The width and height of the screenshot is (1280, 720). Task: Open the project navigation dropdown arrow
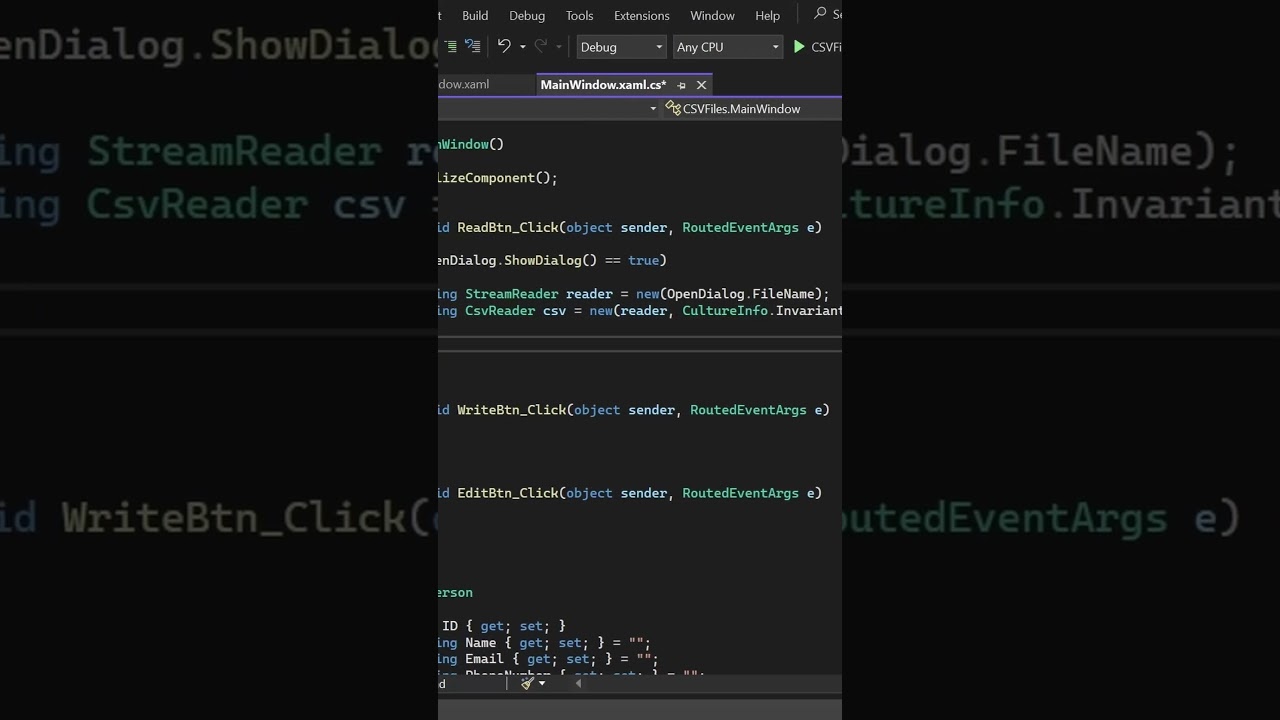click(x=653, y=109)
